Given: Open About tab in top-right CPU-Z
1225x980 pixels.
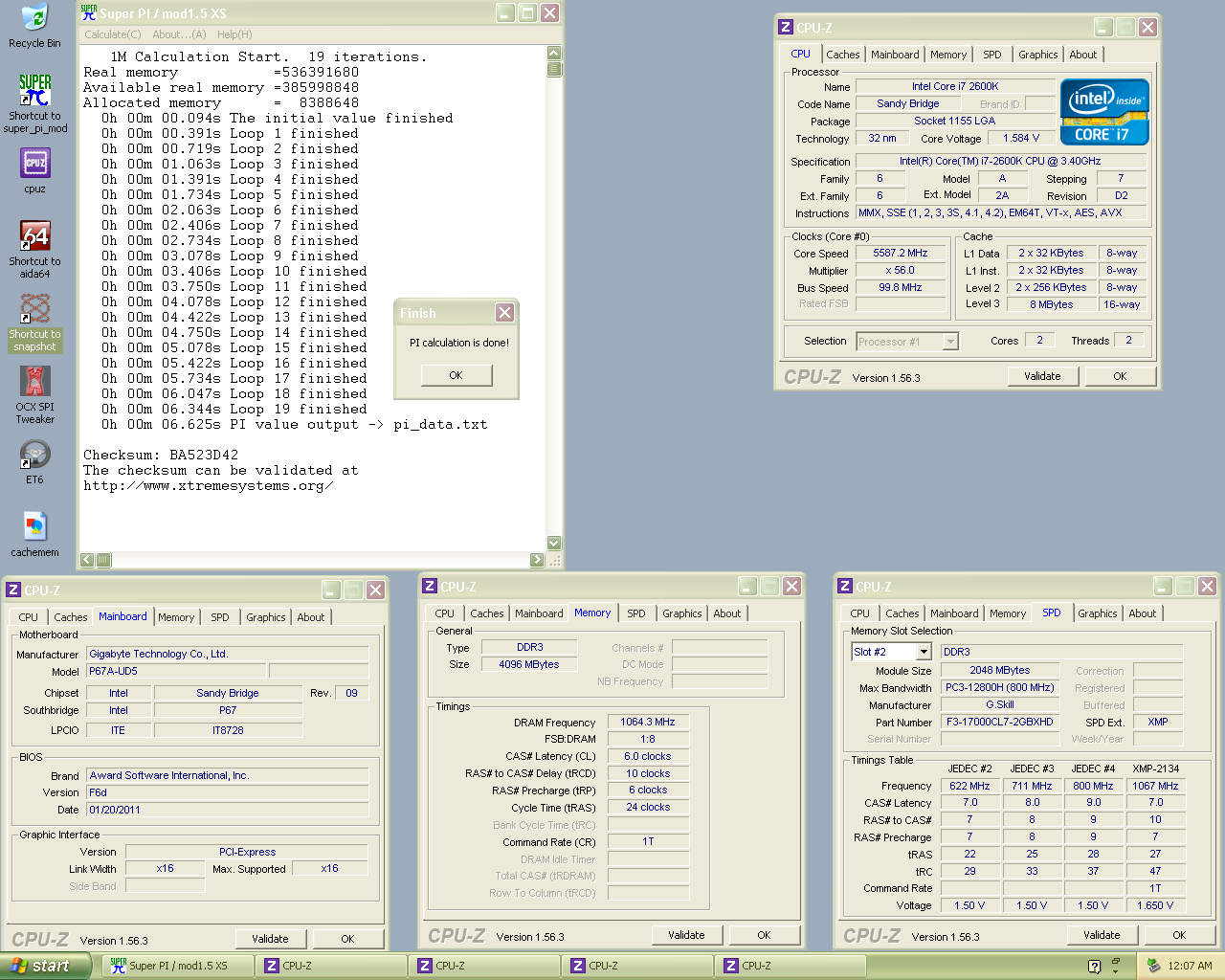Looking at the screenshot, I should (1083, 55).
